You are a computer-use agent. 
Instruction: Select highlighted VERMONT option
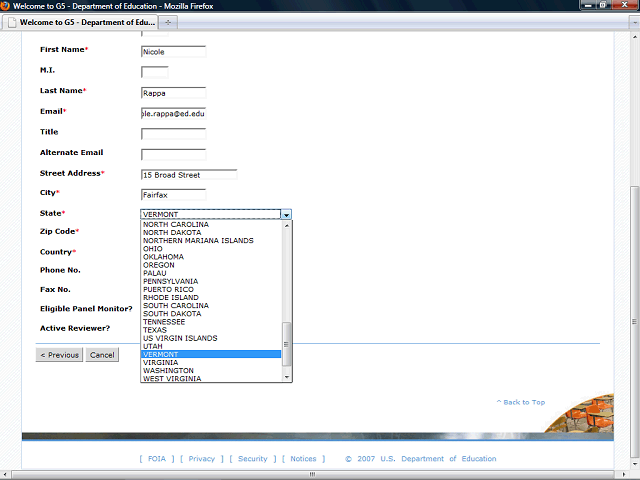pyautogui.click(x=211, y=354)
